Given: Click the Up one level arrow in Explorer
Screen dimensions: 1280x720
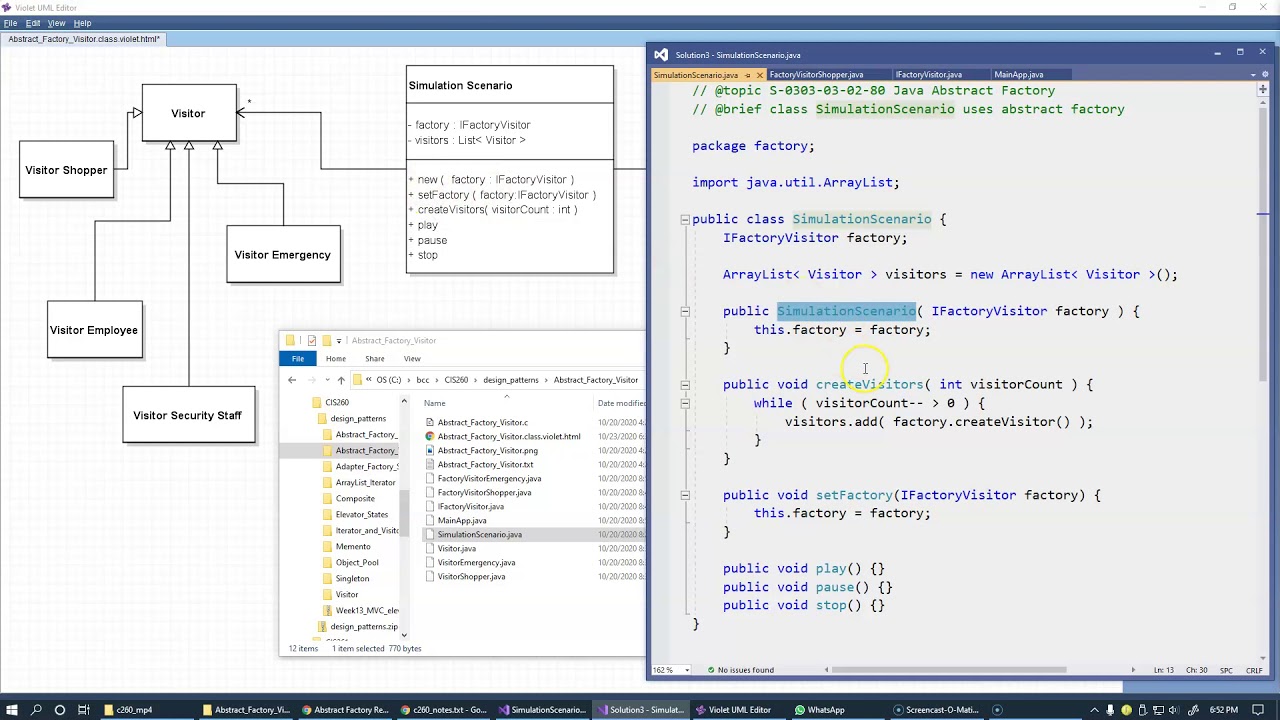Looking at the screenshot, I should pyautogui.click(x=341, y=380).
